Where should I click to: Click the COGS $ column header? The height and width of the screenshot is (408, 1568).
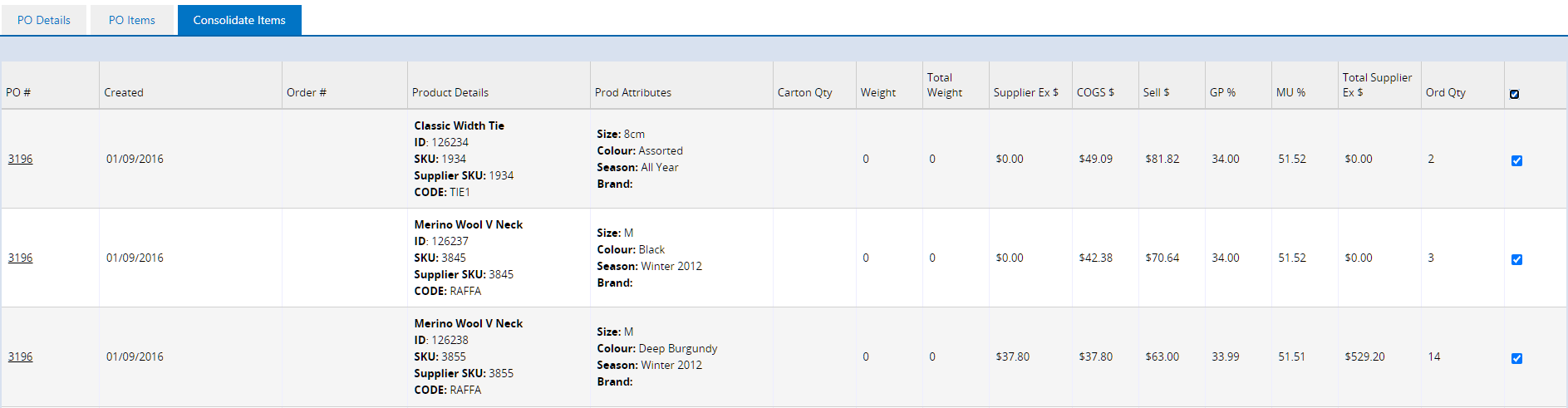[x=1096, y=92]
